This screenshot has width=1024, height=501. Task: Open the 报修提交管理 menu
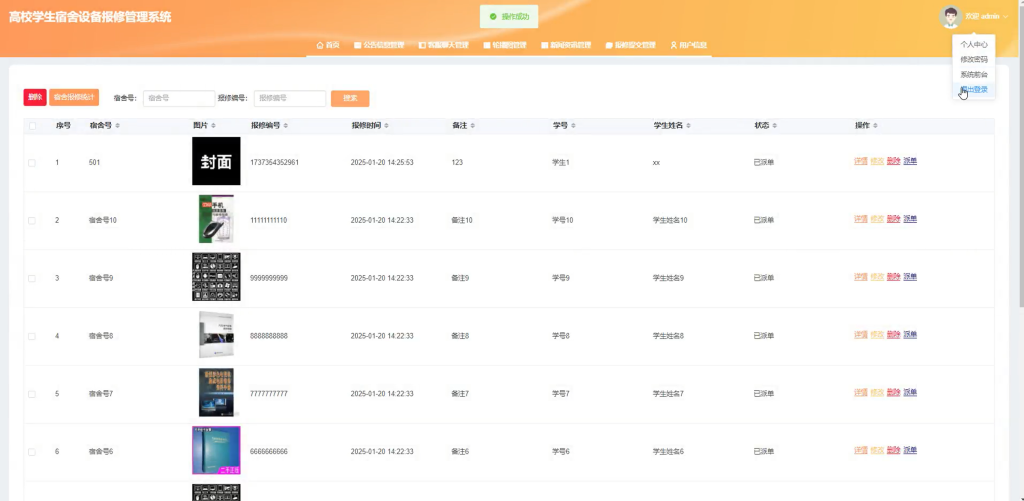(630, 45)
